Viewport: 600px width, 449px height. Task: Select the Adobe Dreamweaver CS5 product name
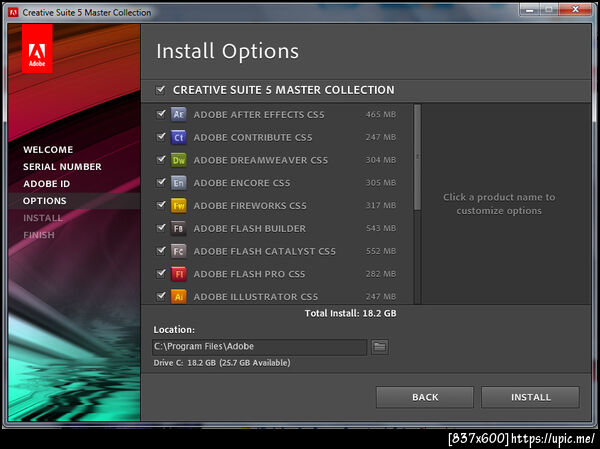coord(261,160)
